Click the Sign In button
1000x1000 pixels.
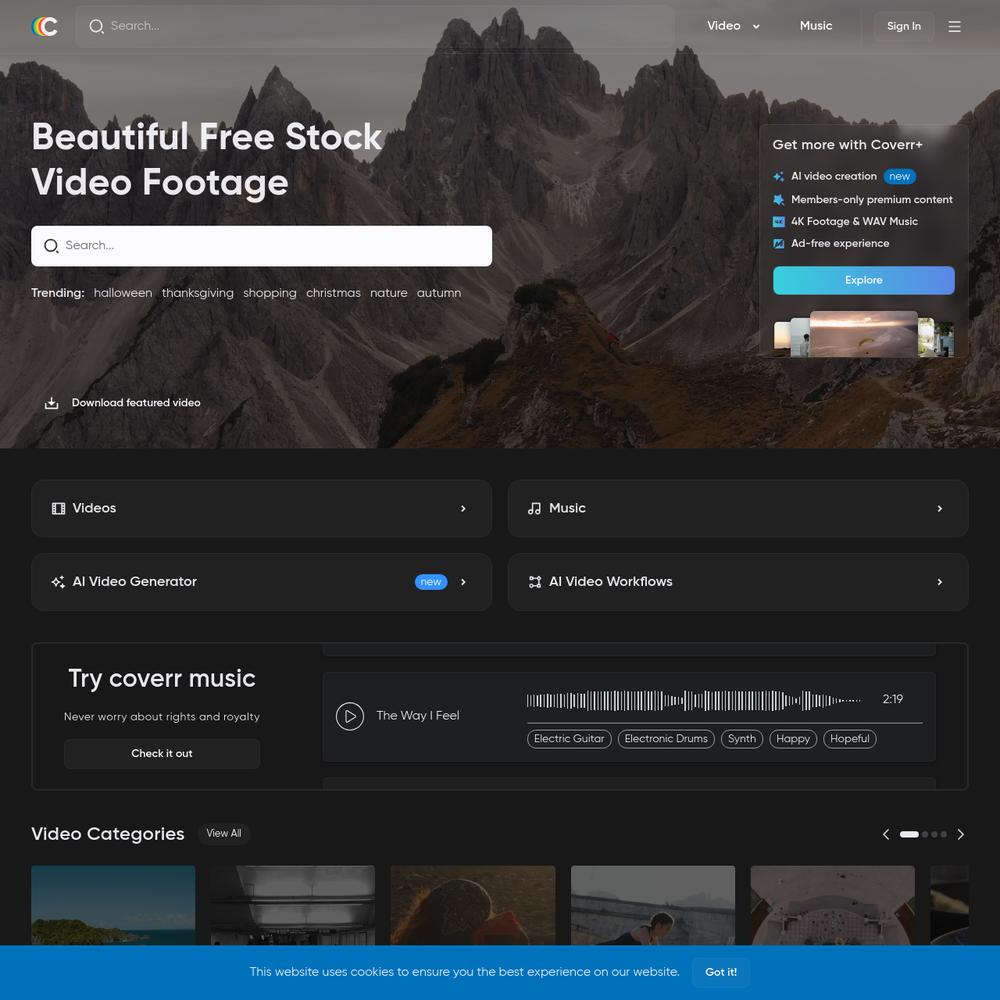[x=903, y=26]
